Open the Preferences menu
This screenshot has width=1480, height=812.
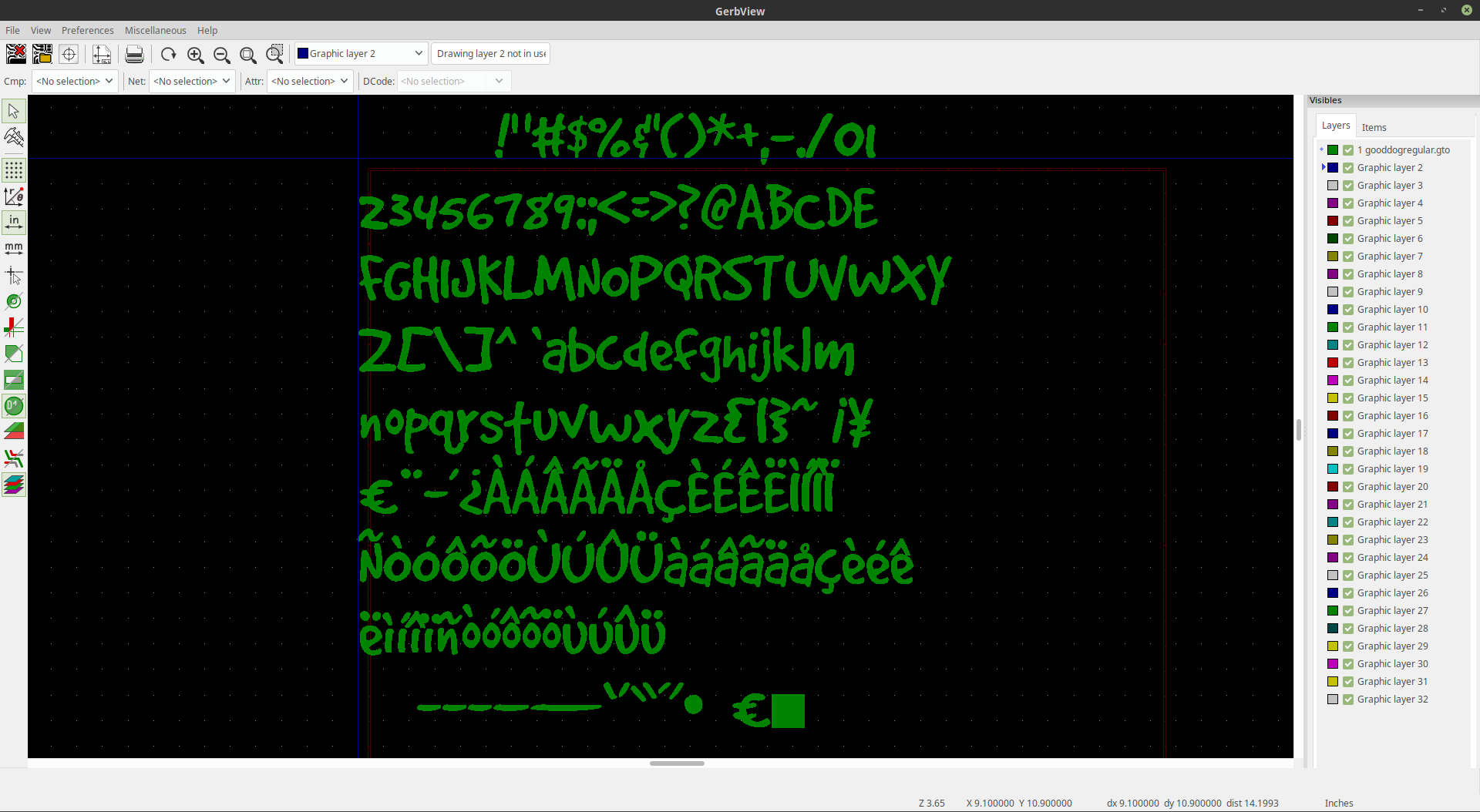pos(88,31)
